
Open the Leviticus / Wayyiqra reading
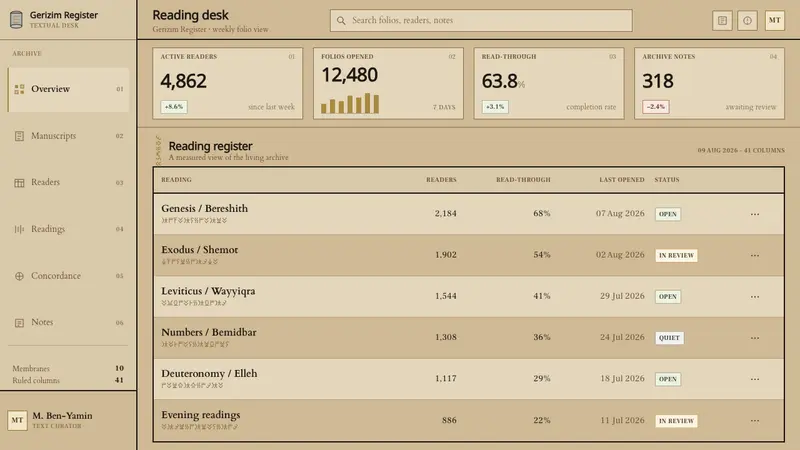(208, 291)
